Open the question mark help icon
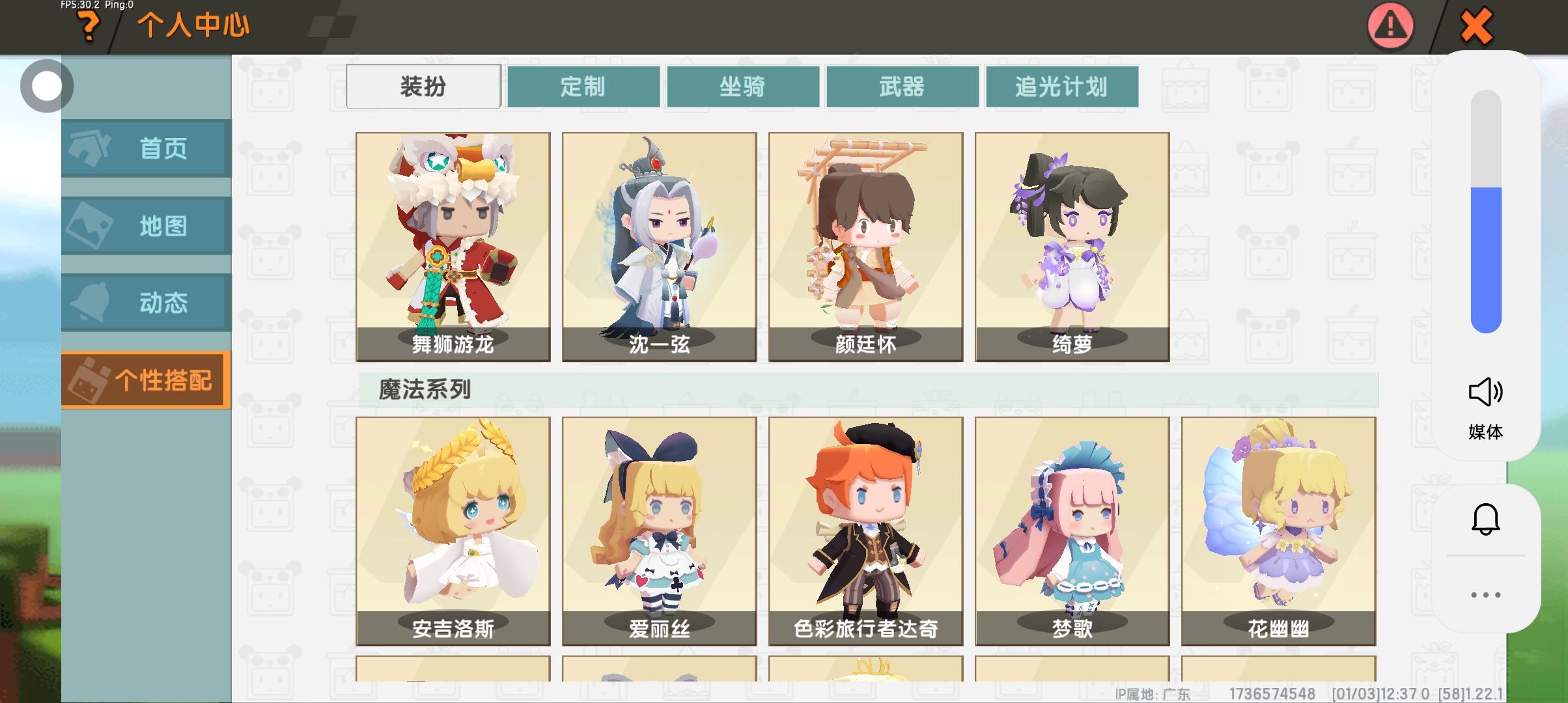Image resolution: width=1568 pixels, height=703 pixels. pyautogui.click(x=89, y=27)
